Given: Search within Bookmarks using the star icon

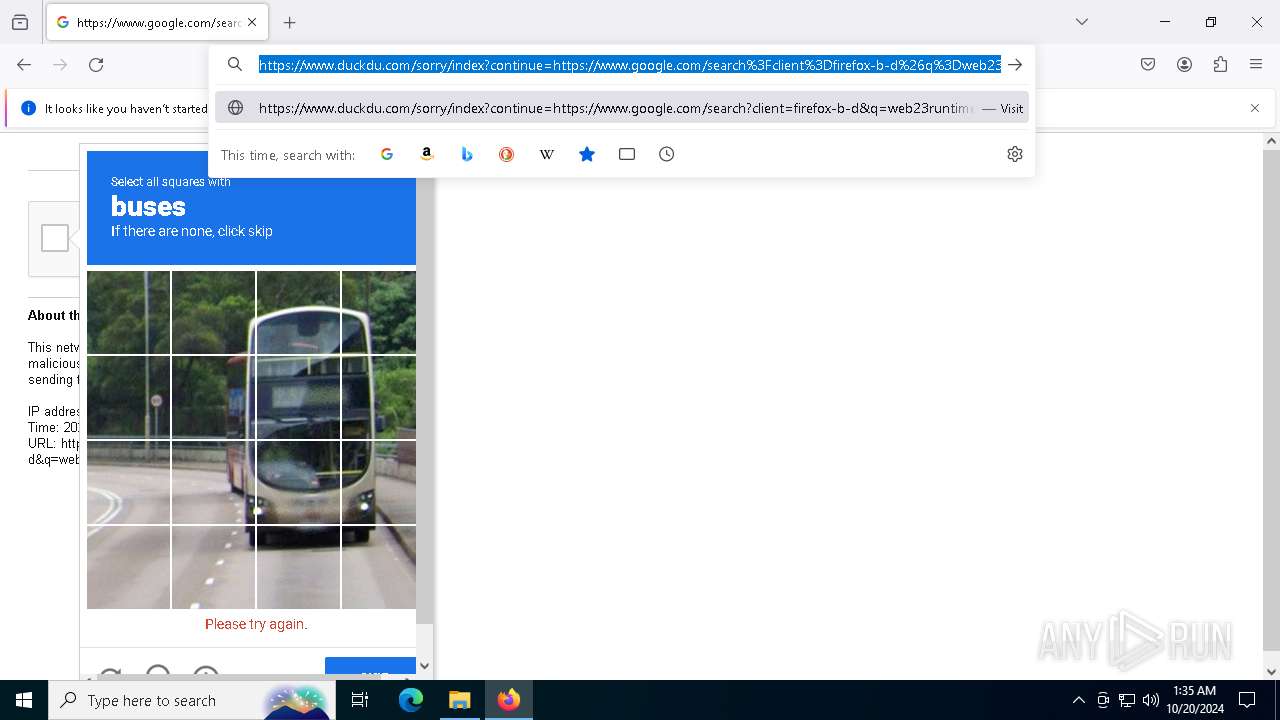Looking at the screenshot, I should pyautogui.click(x=587, y=154).
